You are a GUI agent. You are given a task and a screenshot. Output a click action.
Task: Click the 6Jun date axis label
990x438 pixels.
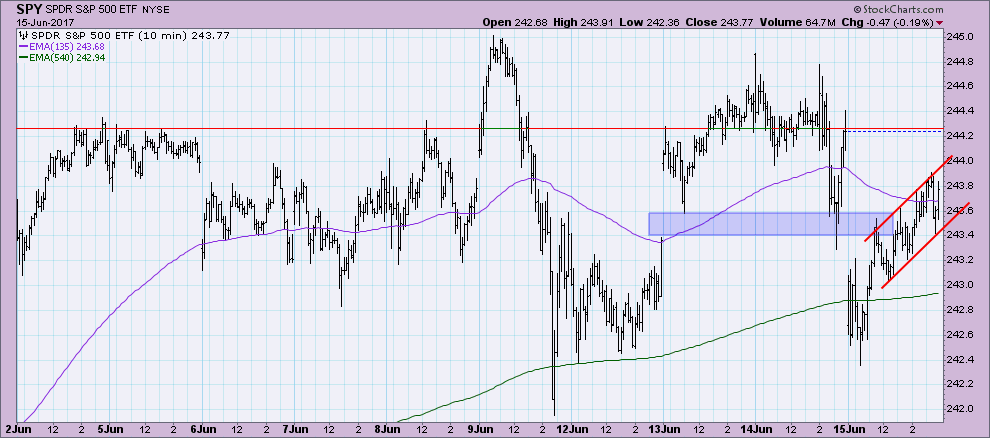201,427
